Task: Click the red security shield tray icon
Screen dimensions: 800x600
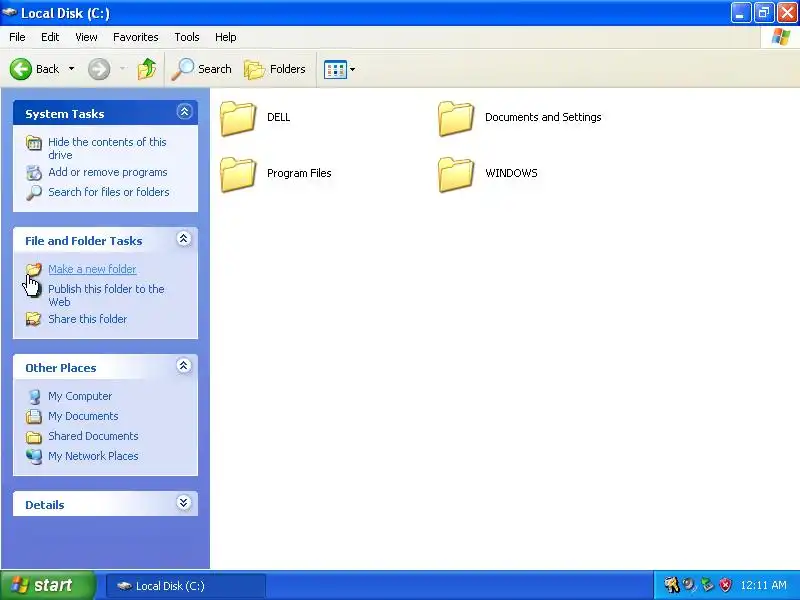Action: tap(725, 585)
